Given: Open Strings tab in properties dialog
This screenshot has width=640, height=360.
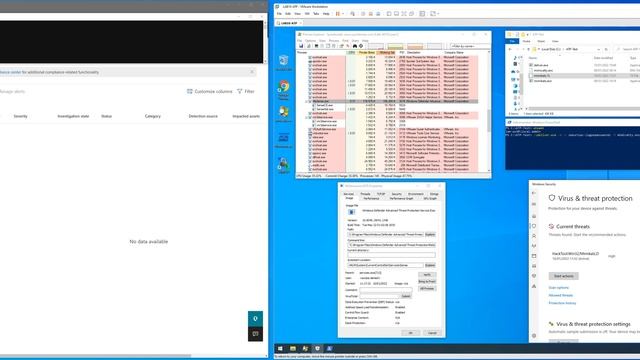Looking at the screenshot, I should pyautogui.click(x=434, y=194).
